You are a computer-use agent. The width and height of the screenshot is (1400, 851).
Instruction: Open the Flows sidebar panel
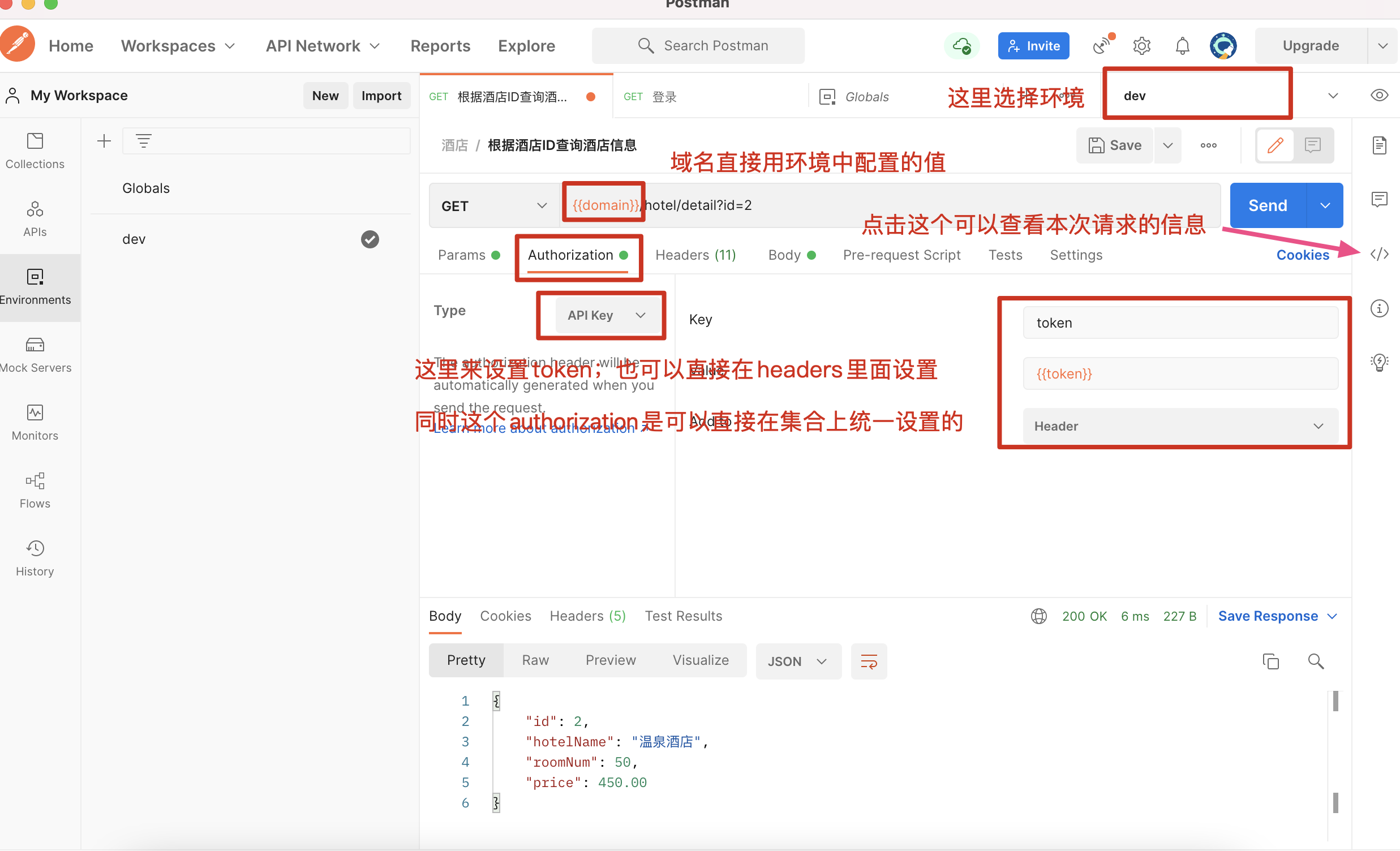[35, 491]
